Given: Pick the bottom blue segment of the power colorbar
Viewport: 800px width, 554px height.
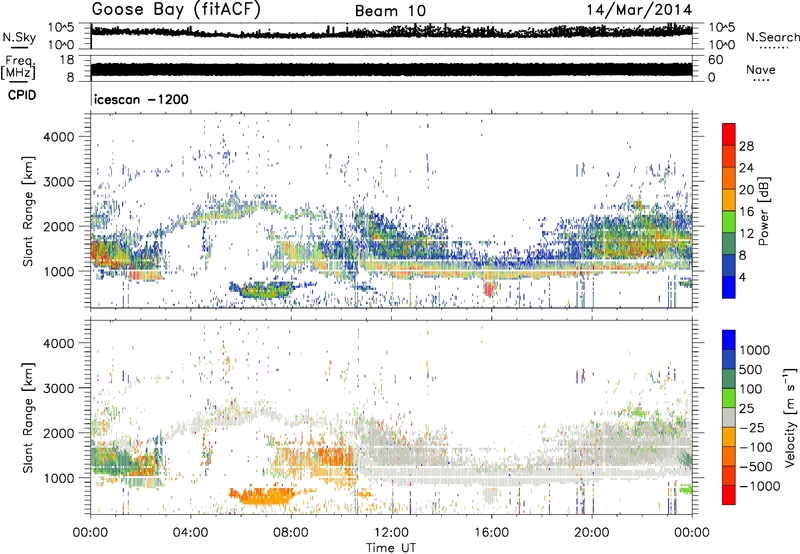Looking at the screenshot, I should (729, 288).
